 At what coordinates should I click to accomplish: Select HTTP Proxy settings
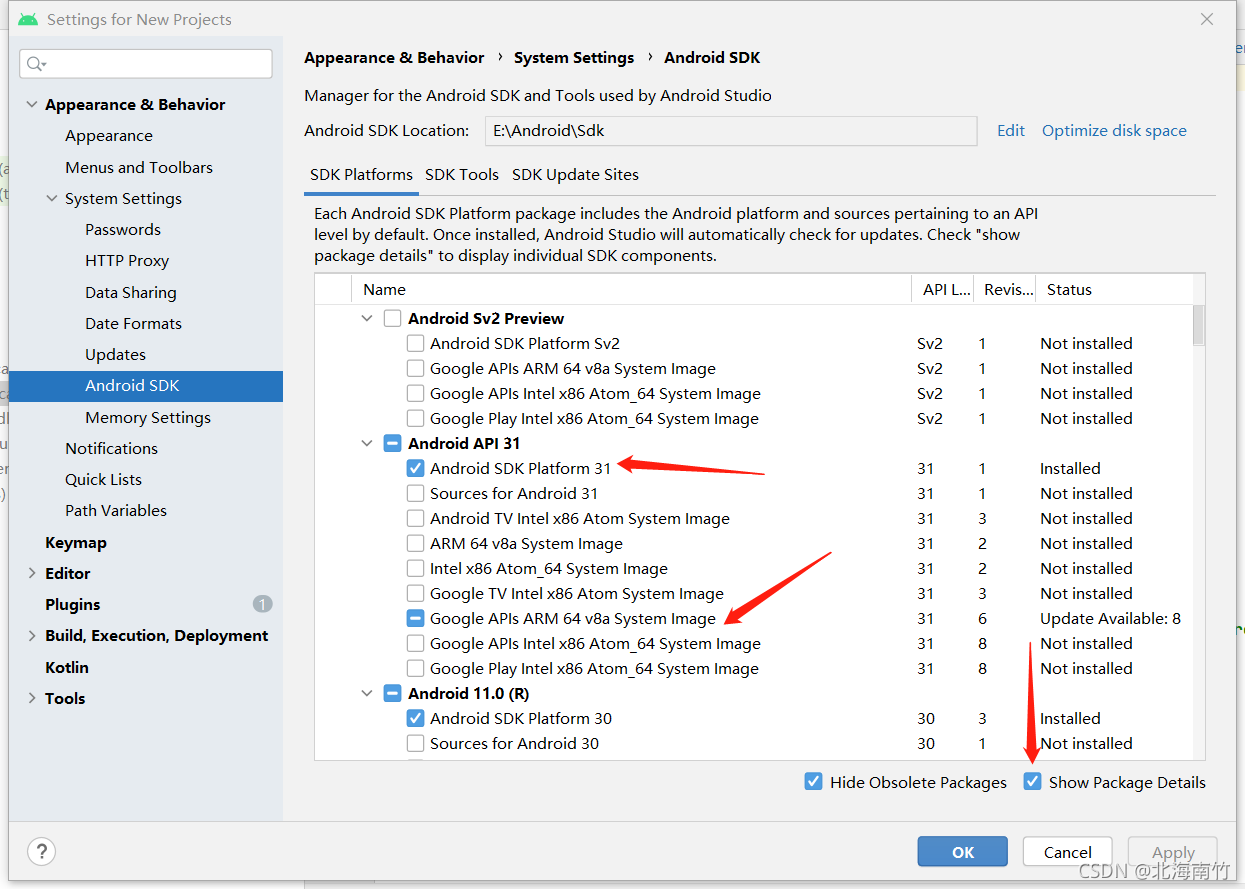tap(127, 260)
